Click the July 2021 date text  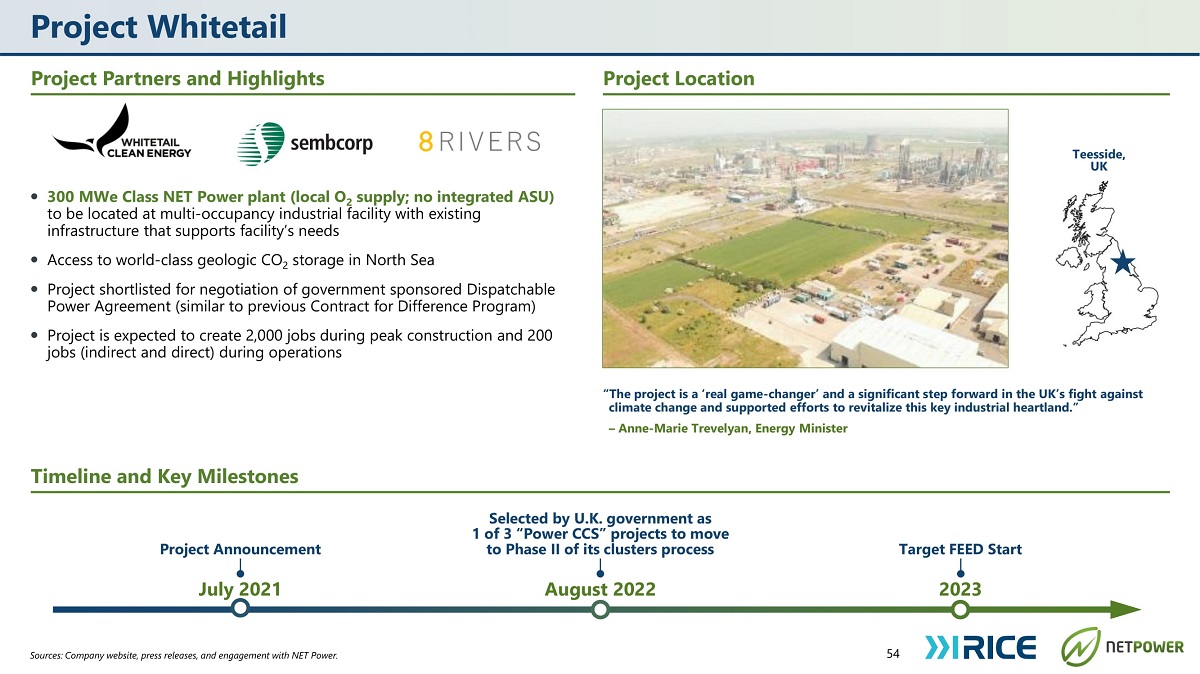(x=240, y=589)
